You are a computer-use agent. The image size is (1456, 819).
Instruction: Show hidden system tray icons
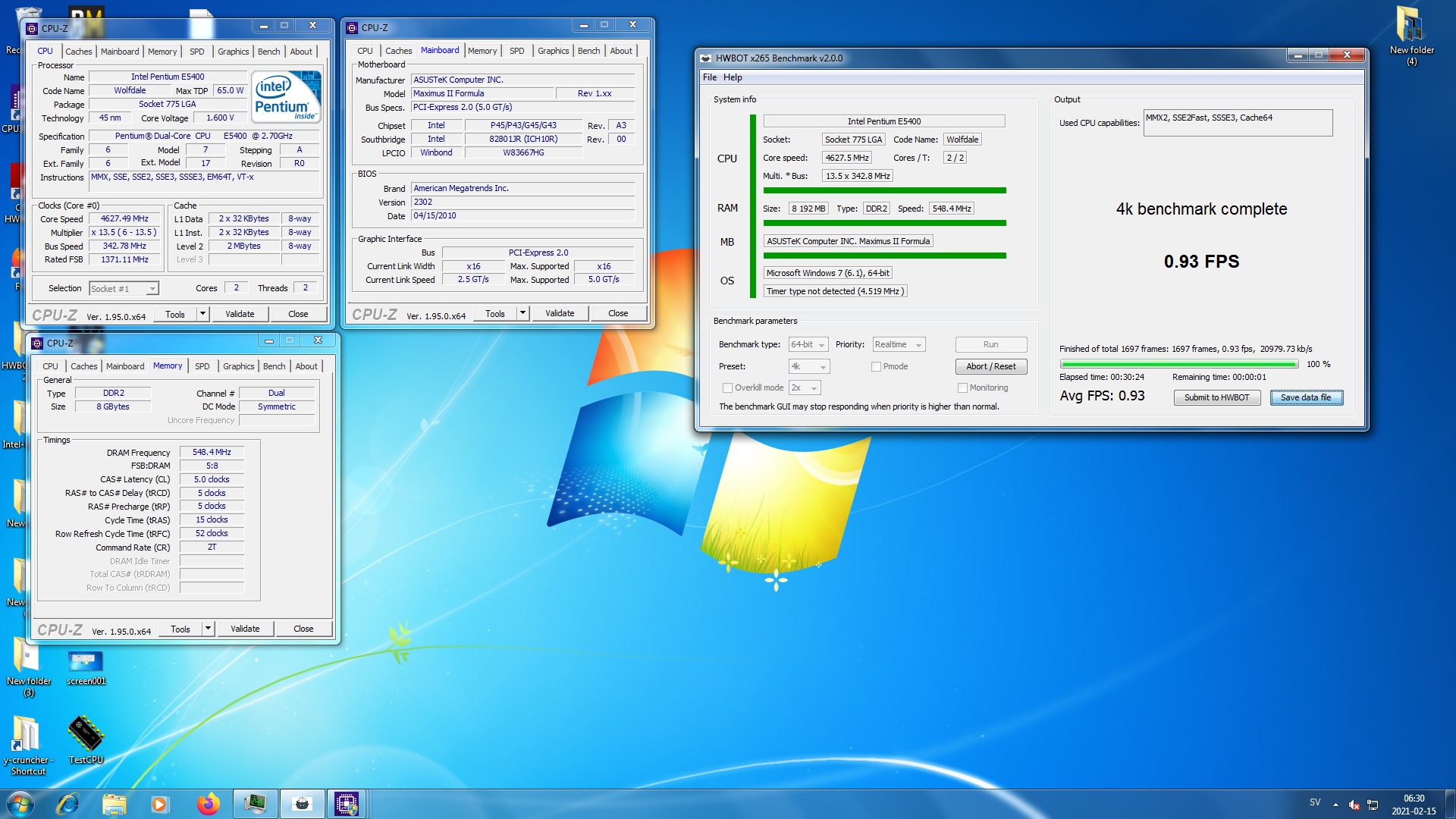pyautogui.click(x=1335, y=804)
